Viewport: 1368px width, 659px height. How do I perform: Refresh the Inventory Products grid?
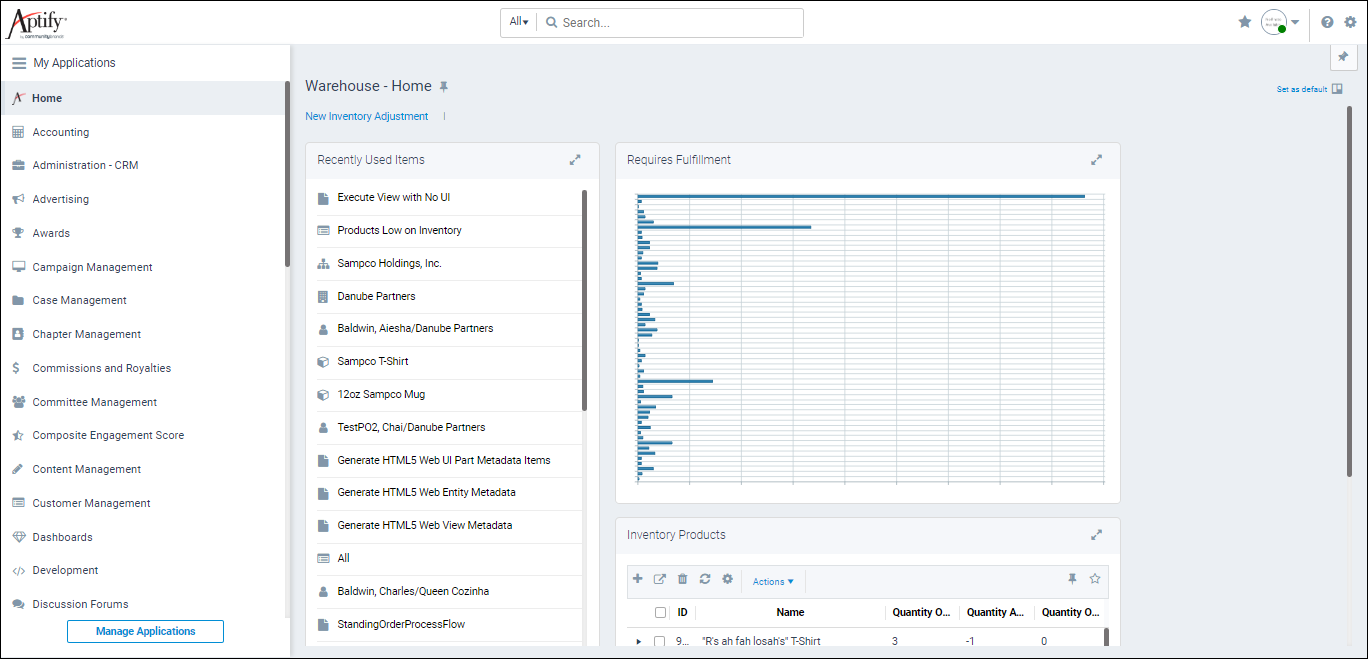point(705,579)
